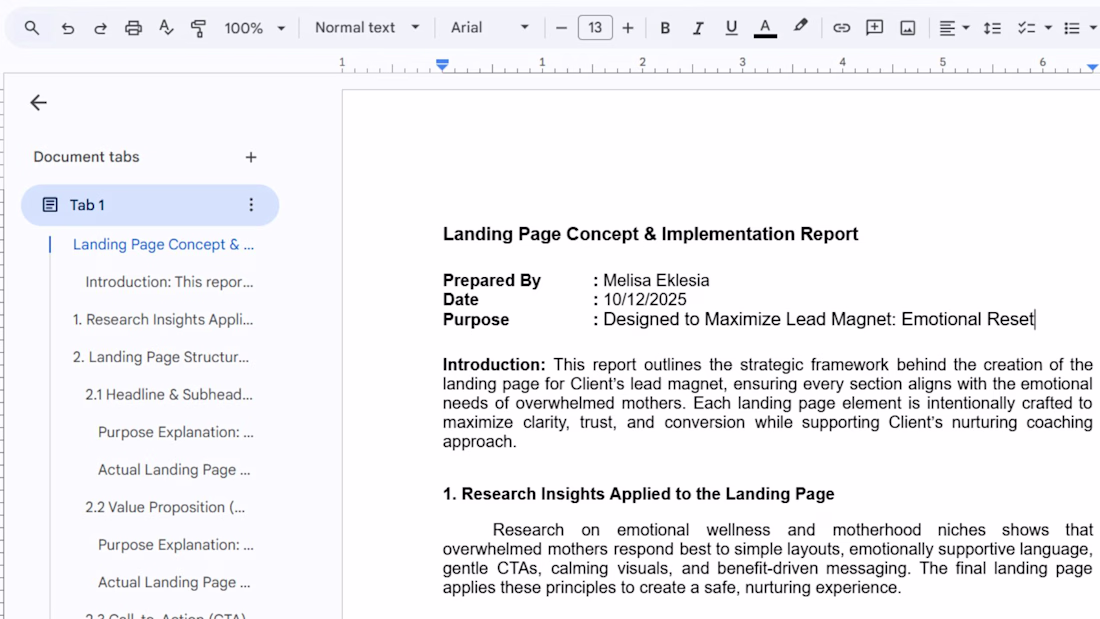Add a comment using comment icon
The height and width of the screenshot is (619, 1100).
coord(874,28)
